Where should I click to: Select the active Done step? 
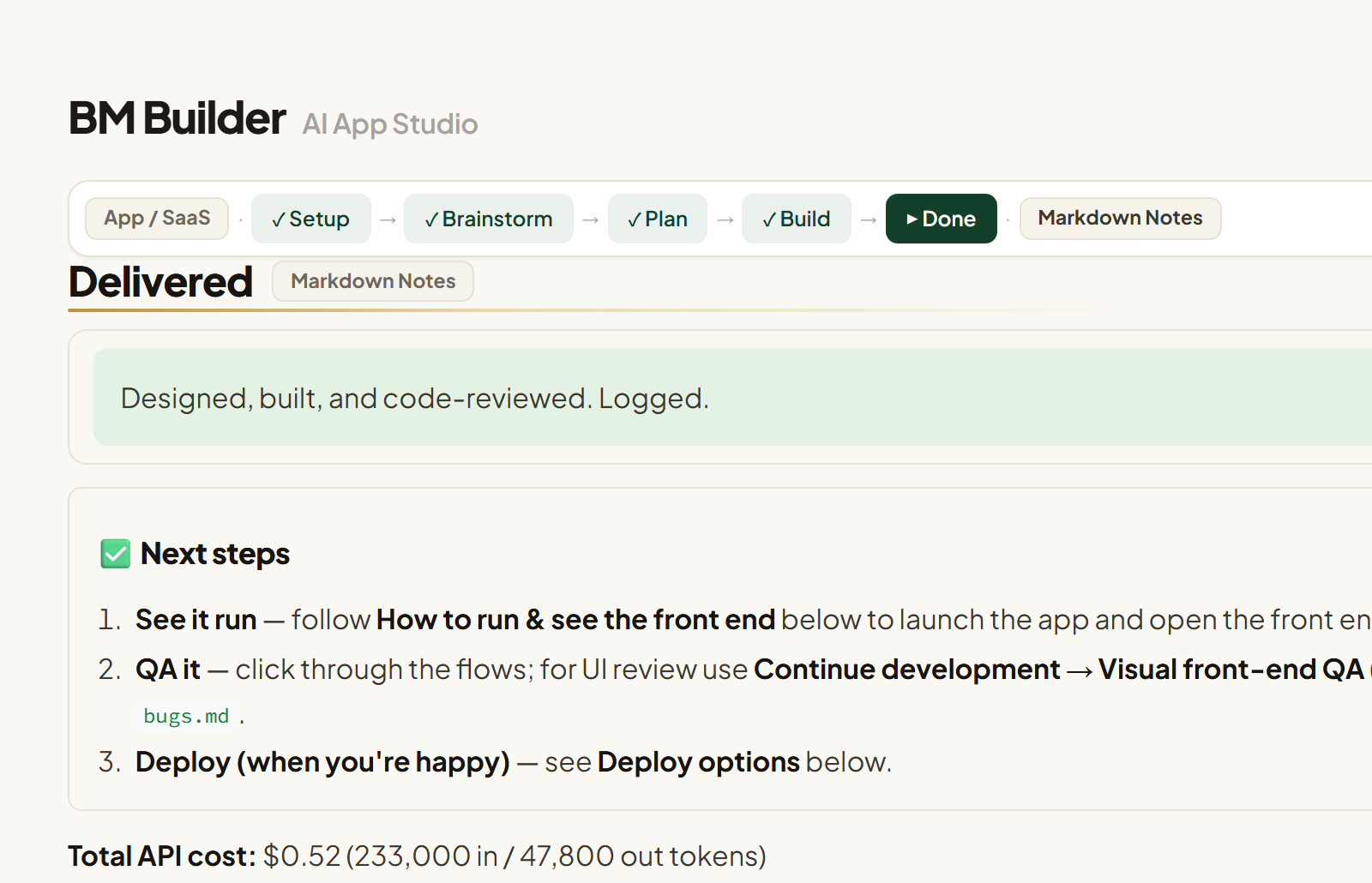coord(942,219)
